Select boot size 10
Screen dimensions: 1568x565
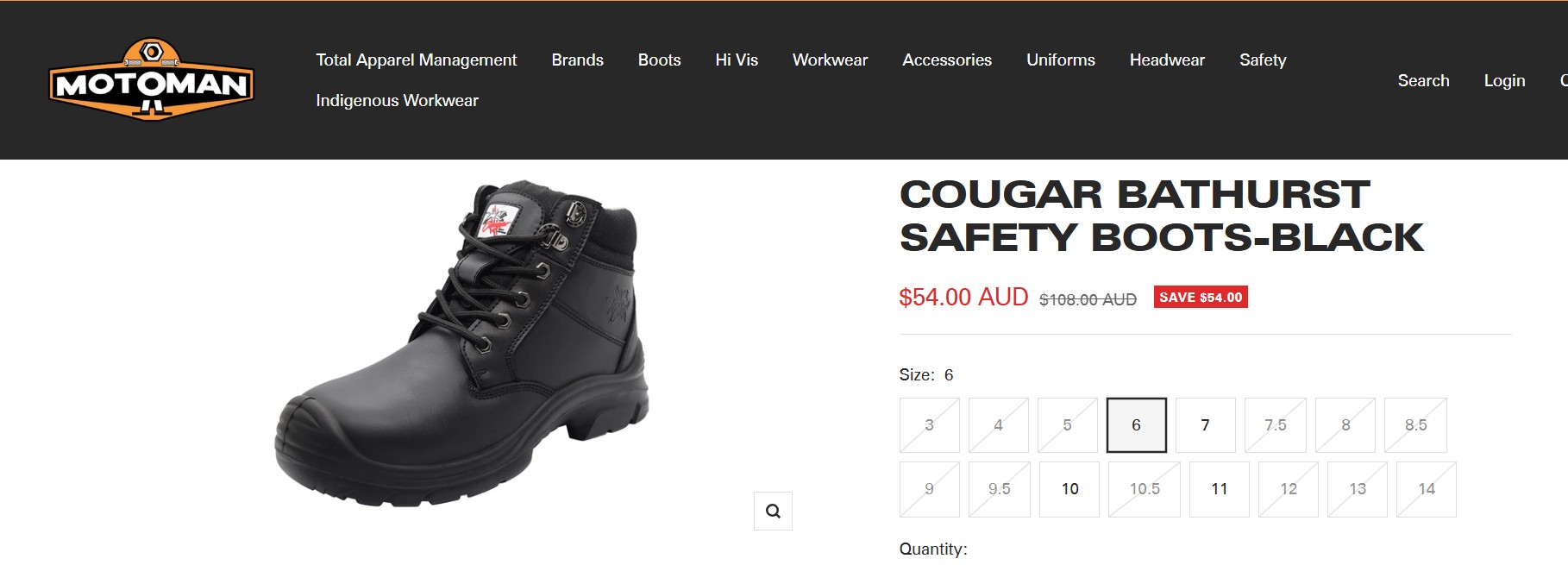[x=1069, y=489]
